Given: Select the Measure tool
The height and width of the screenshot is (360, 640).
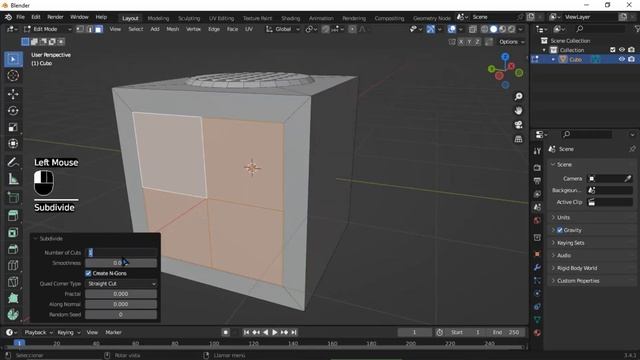Looking at the screenshot, I should point(13,179).
